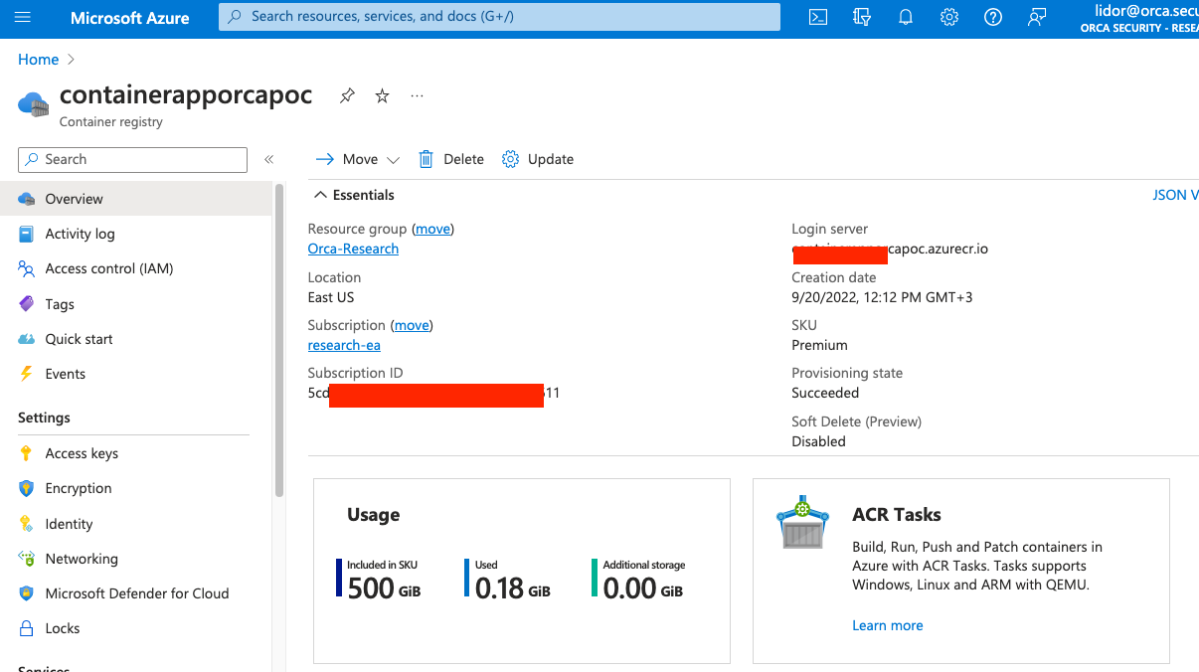Go to Access control (IAM)
1199x672 pixels.
(136, 268)
